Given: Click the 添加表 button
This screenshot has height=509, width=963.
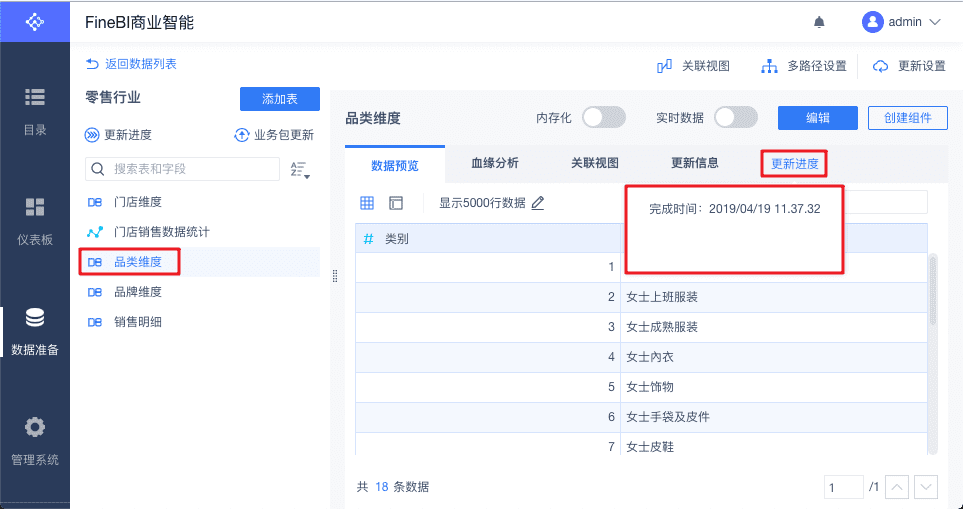Looking at the screenshot, I should [279, 99].
